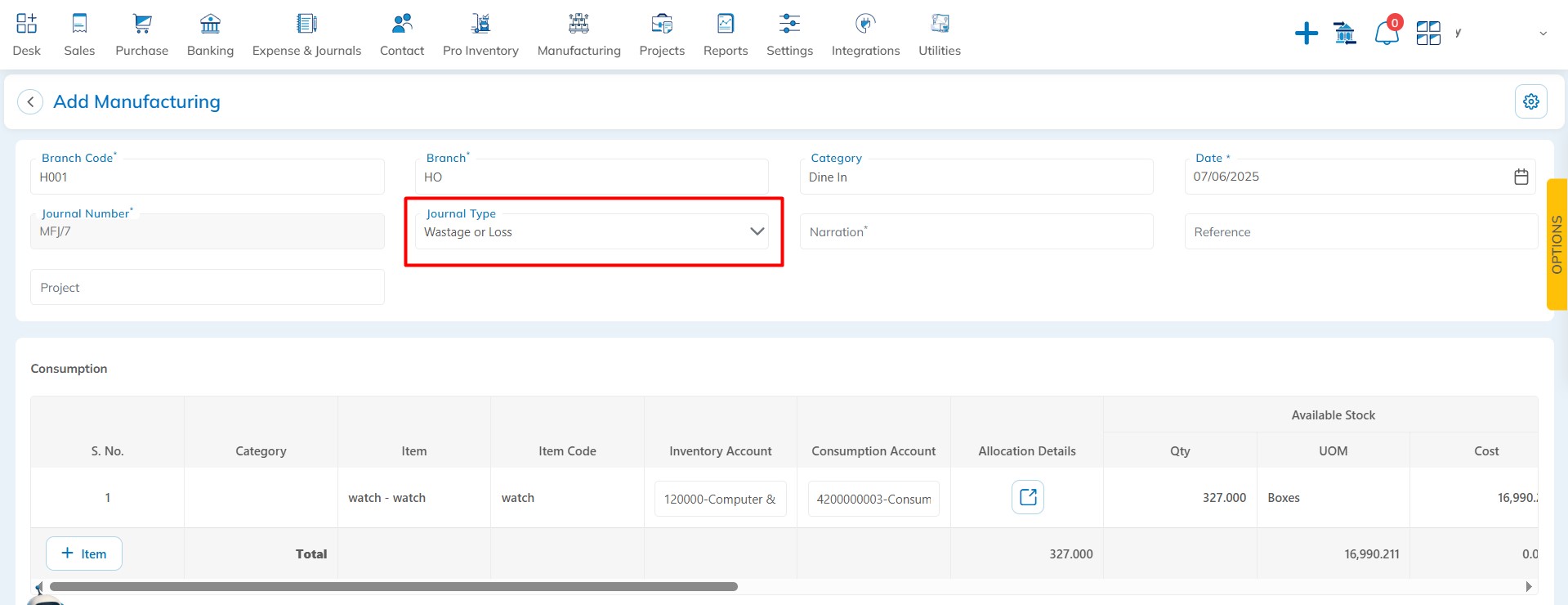Click the Available Stock column header
The width and height of the screenshot is (1568, 605).
[1333, 415]
